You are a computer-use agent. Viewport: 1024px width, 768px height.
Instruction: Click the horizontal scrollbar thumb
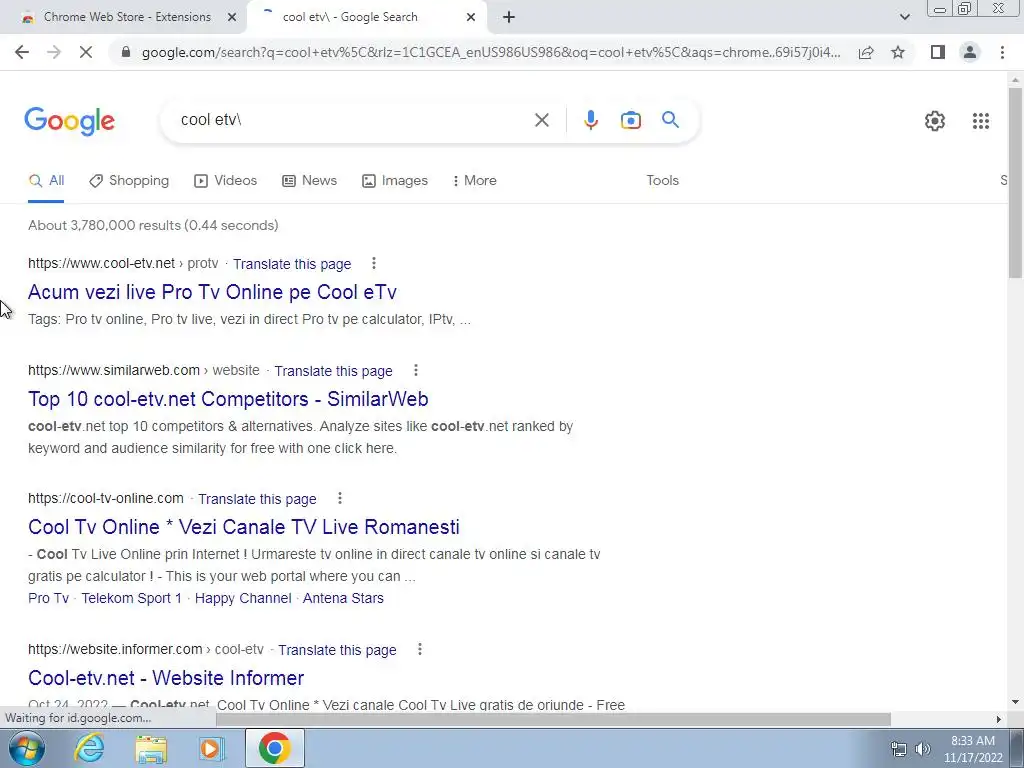click(x=554, y=719)
